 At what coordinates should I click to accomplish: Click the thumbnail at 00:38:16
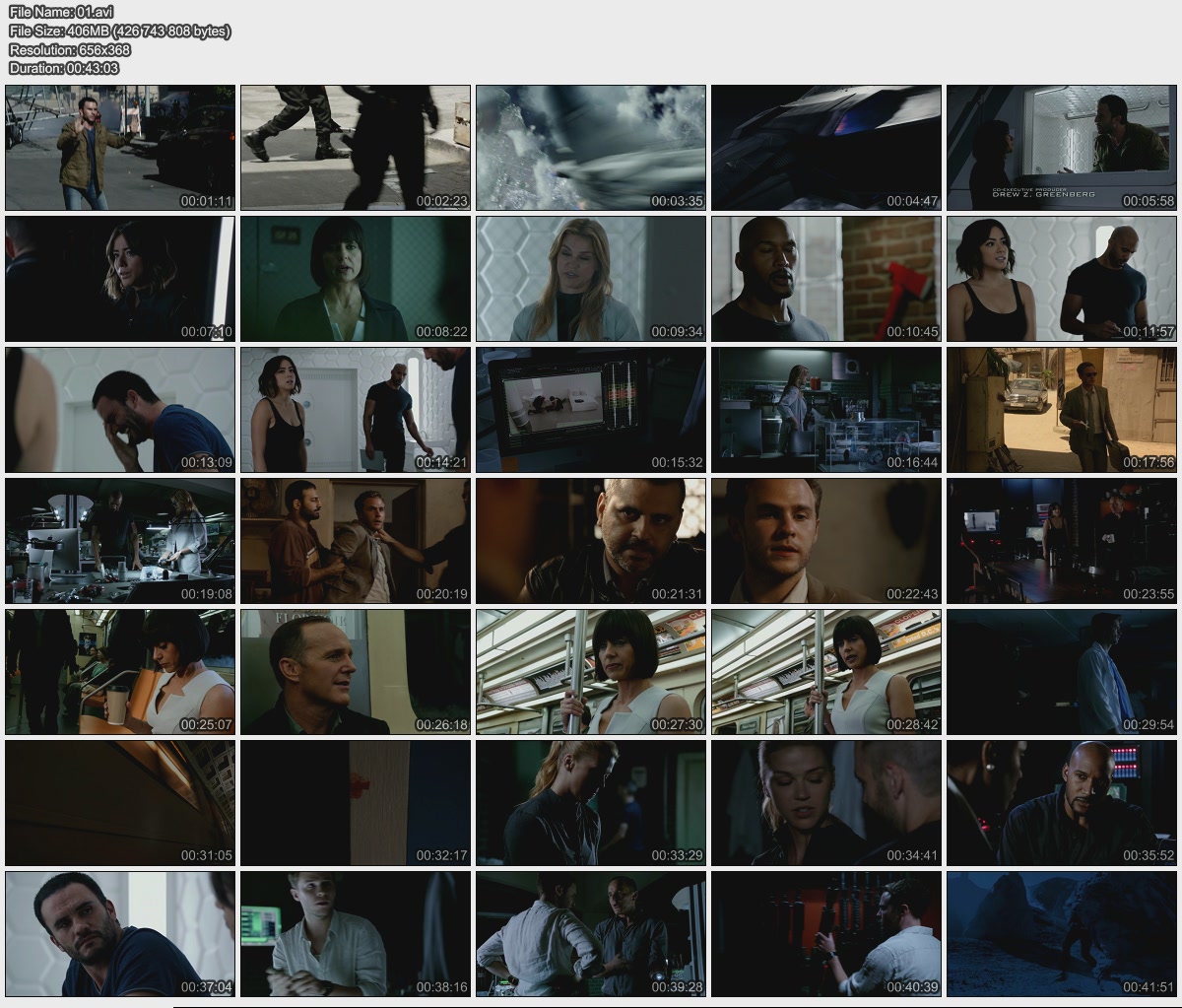356,934
